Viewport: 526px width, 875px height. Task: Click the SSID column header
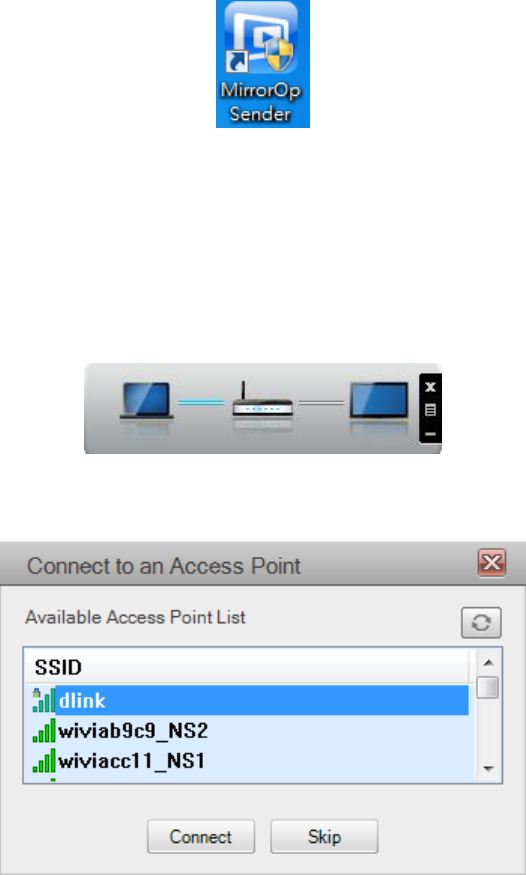[x=247, y=667]
